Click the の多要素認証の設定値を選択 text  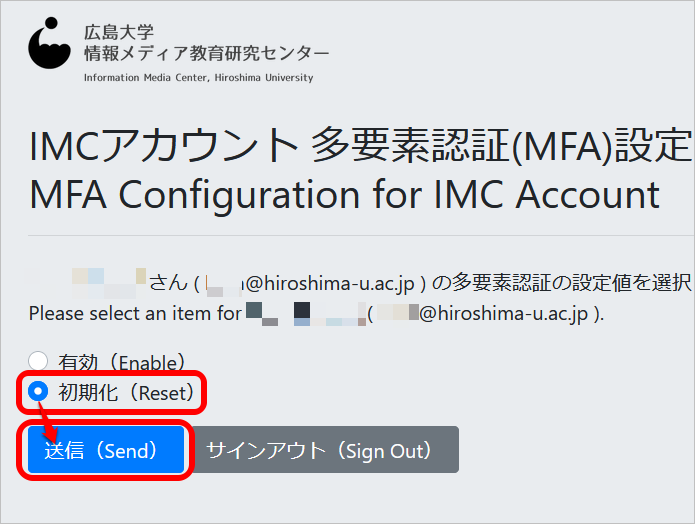tap(561, 283)
